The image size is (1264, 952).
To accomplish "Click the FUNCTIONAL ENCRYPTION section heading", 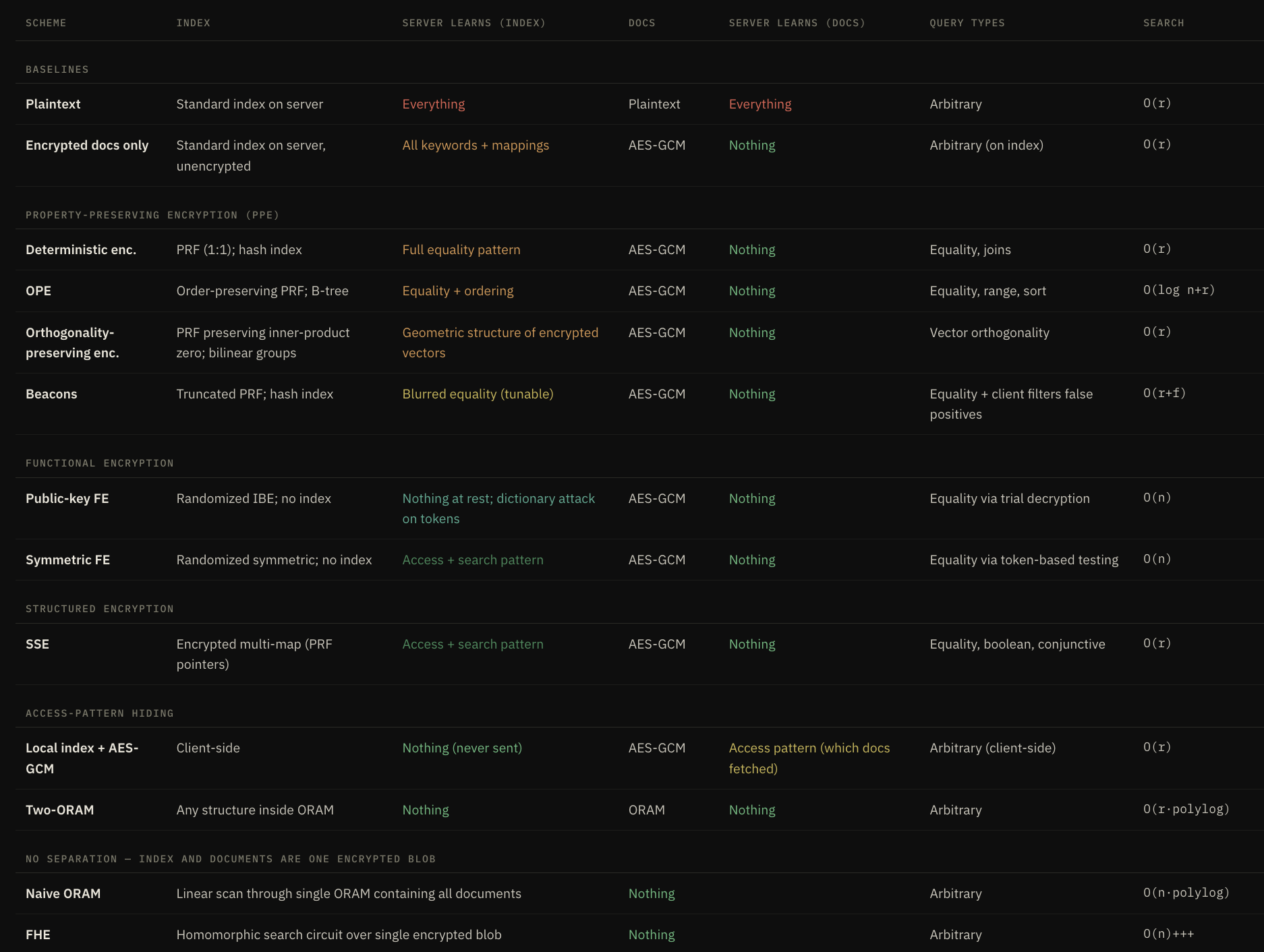I will tap(99, 463).
